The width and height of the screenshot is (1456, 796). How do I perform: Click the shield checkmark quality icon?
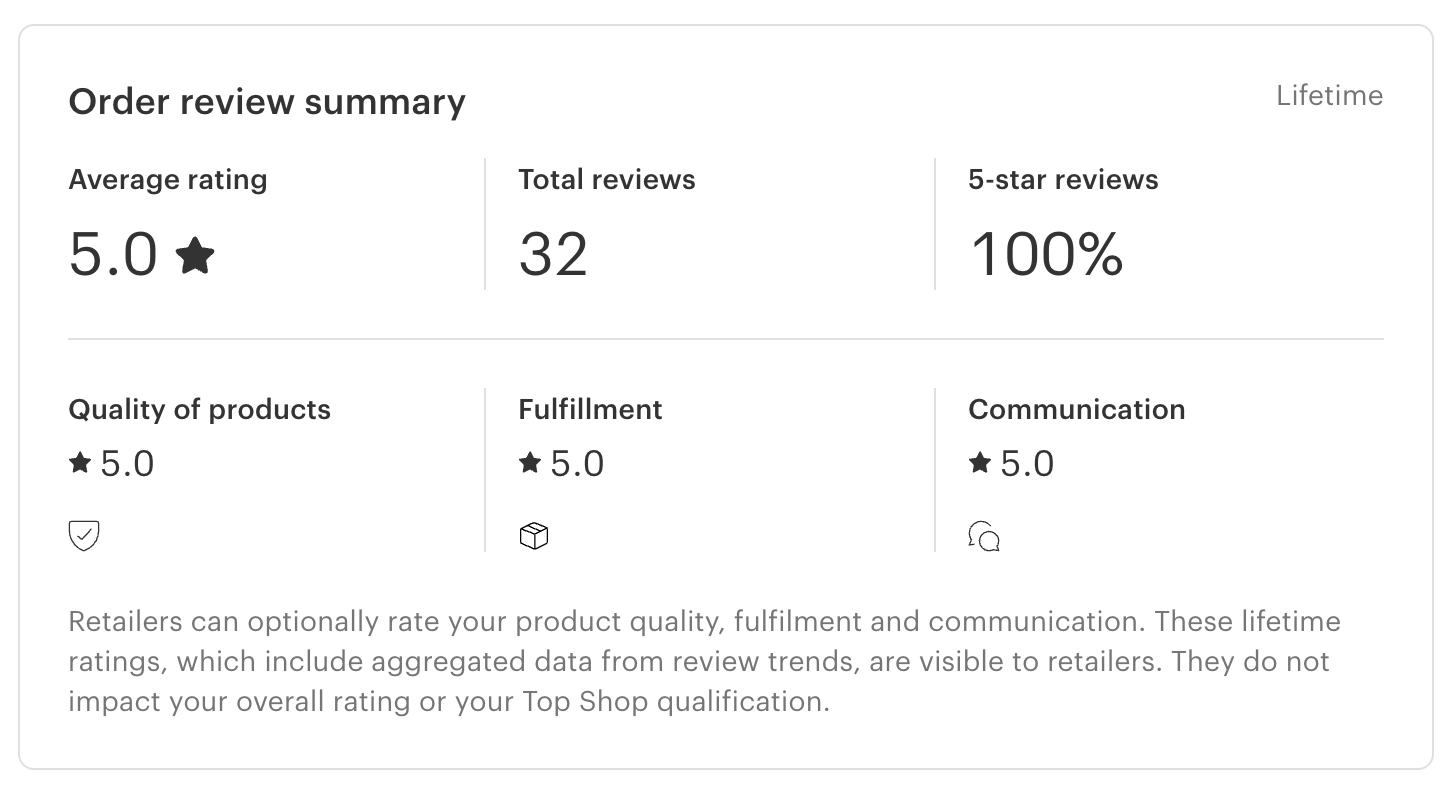(x=84, y=536)
